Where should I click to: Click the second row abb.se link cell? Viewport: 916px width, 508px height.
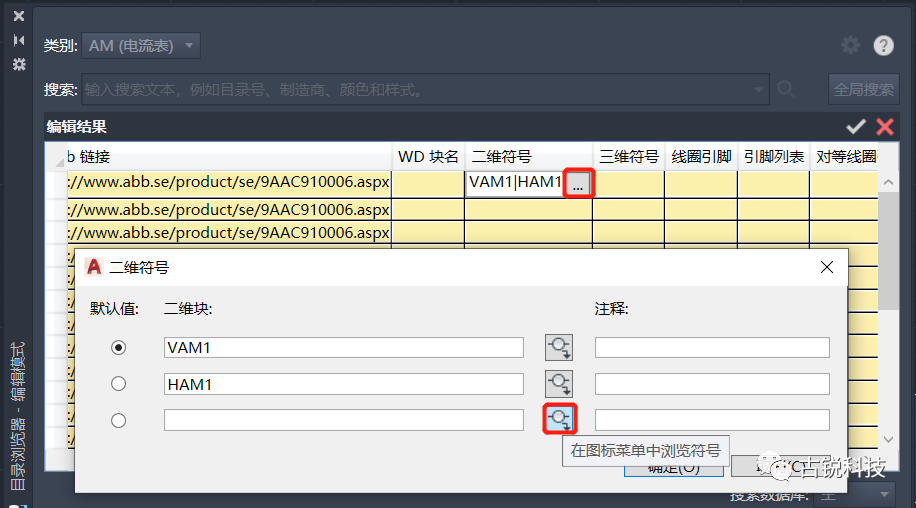tap(229, 210)
